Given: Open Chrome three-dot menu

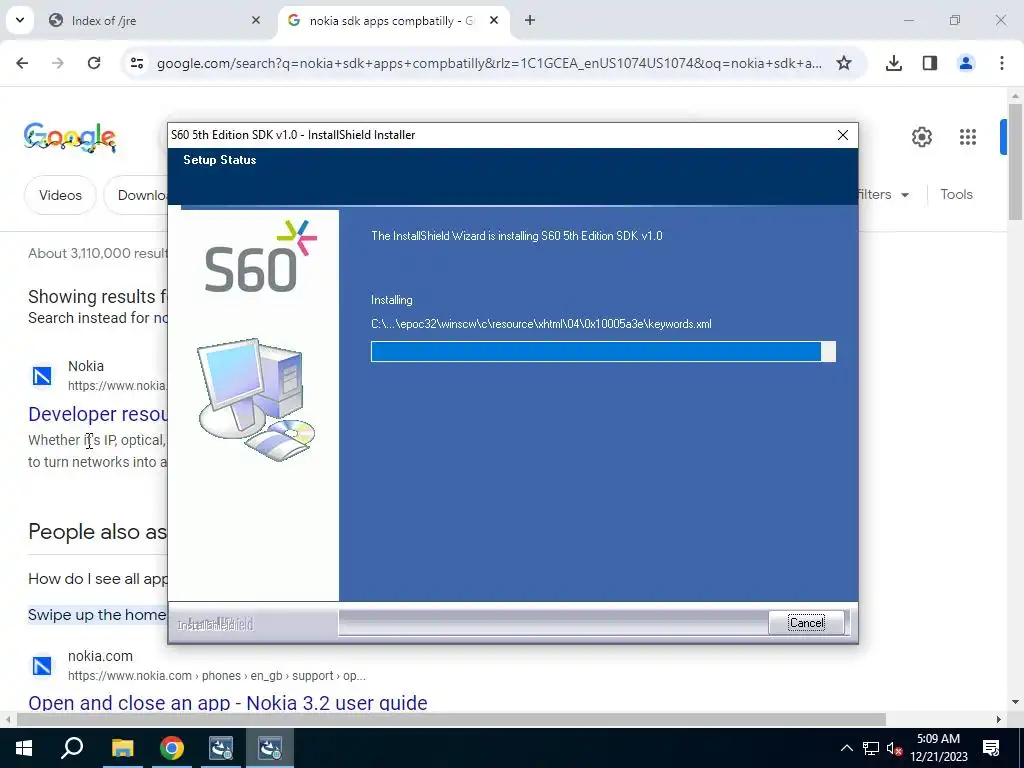Looking at the screenshot, I should click(x=1001, y=63).
